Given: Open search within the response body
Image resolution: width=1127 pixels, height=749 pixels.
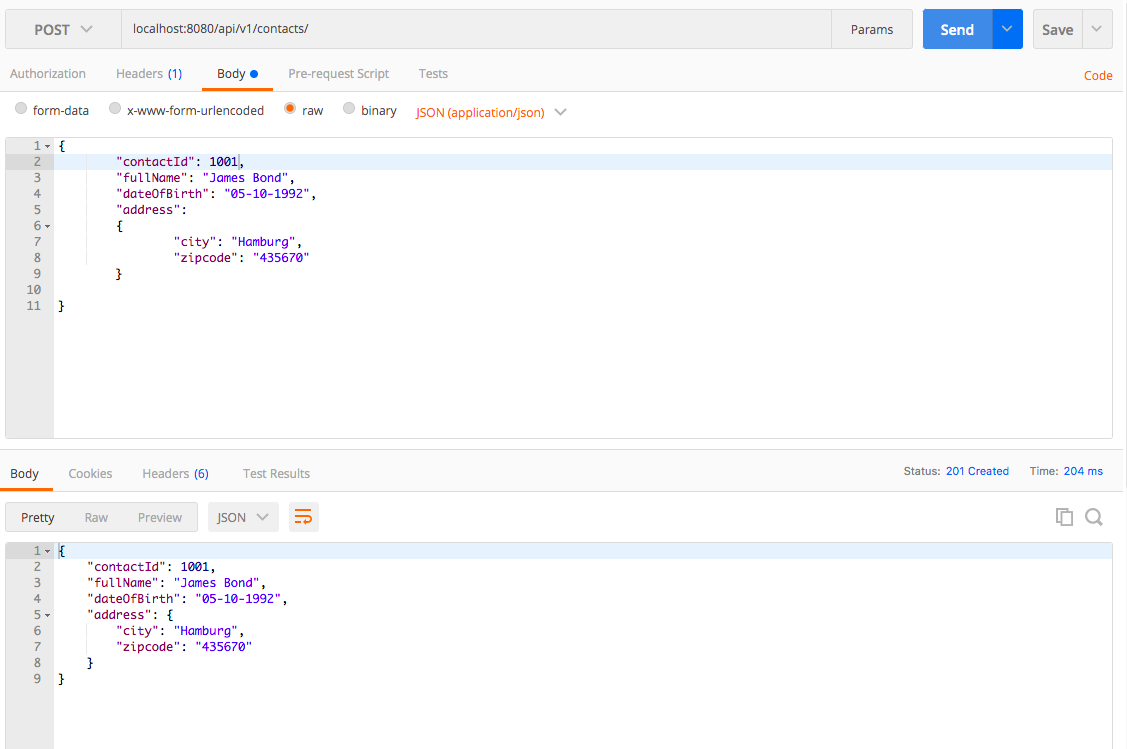Looking at the screenshot, I should pyautogui.click(x=1094, y=516).
